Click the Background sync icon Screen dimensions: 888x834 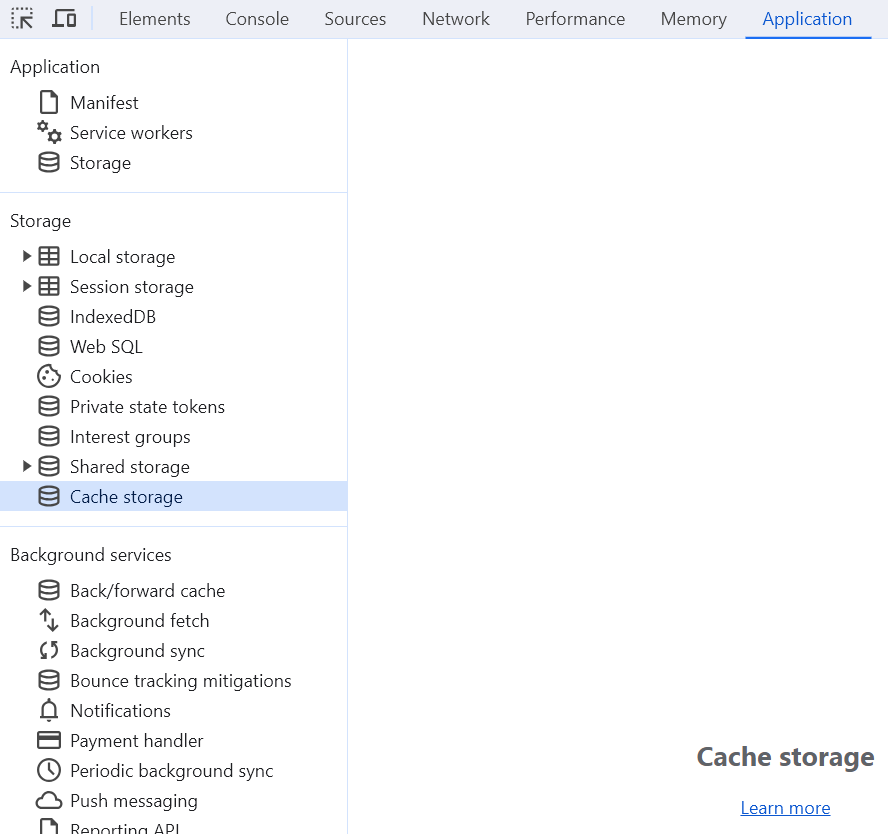pos(49,651)
